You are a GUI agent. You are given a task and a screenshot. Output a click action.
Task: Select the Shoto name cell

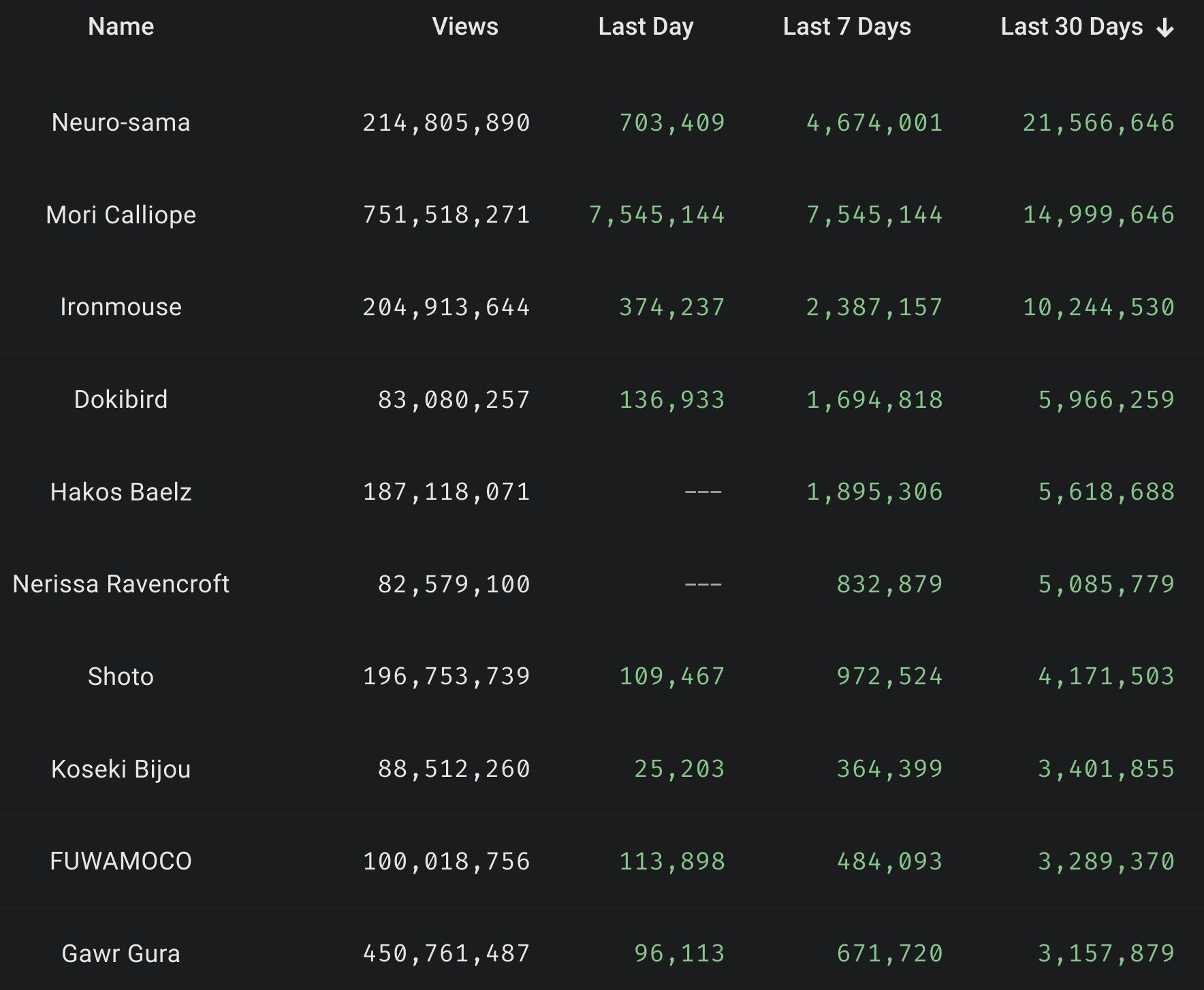click(x=121, y=677)
